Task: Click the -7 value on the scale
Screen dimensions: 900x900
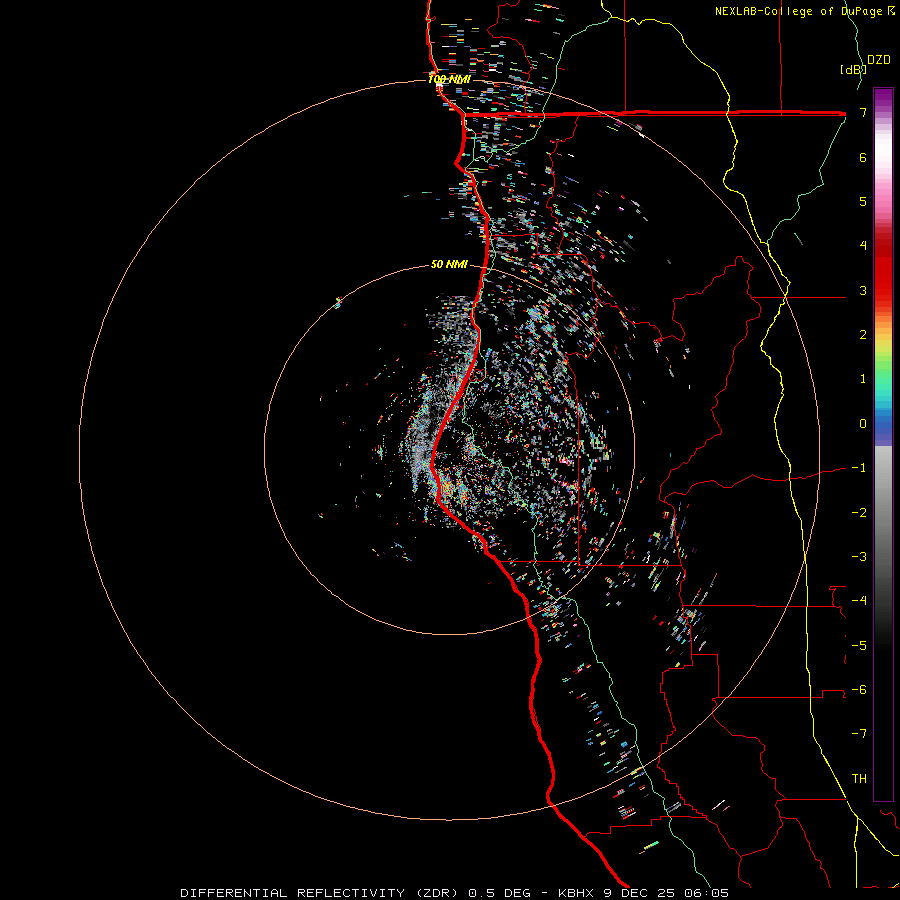Action: (859, 734)
